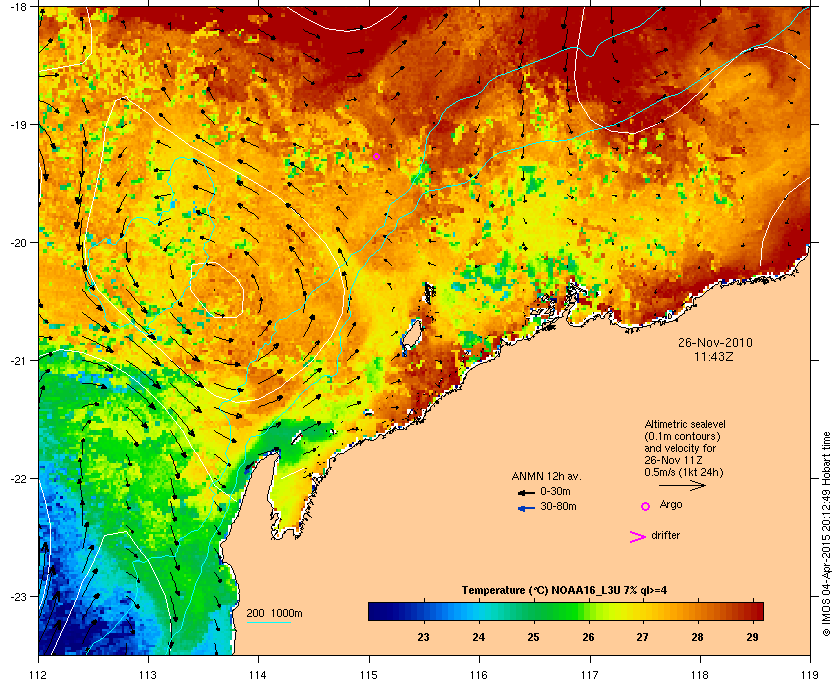This screenshot has height=680, width=840.
Task: Click the colorbar tick label 27
Action: tap(642, 637)
